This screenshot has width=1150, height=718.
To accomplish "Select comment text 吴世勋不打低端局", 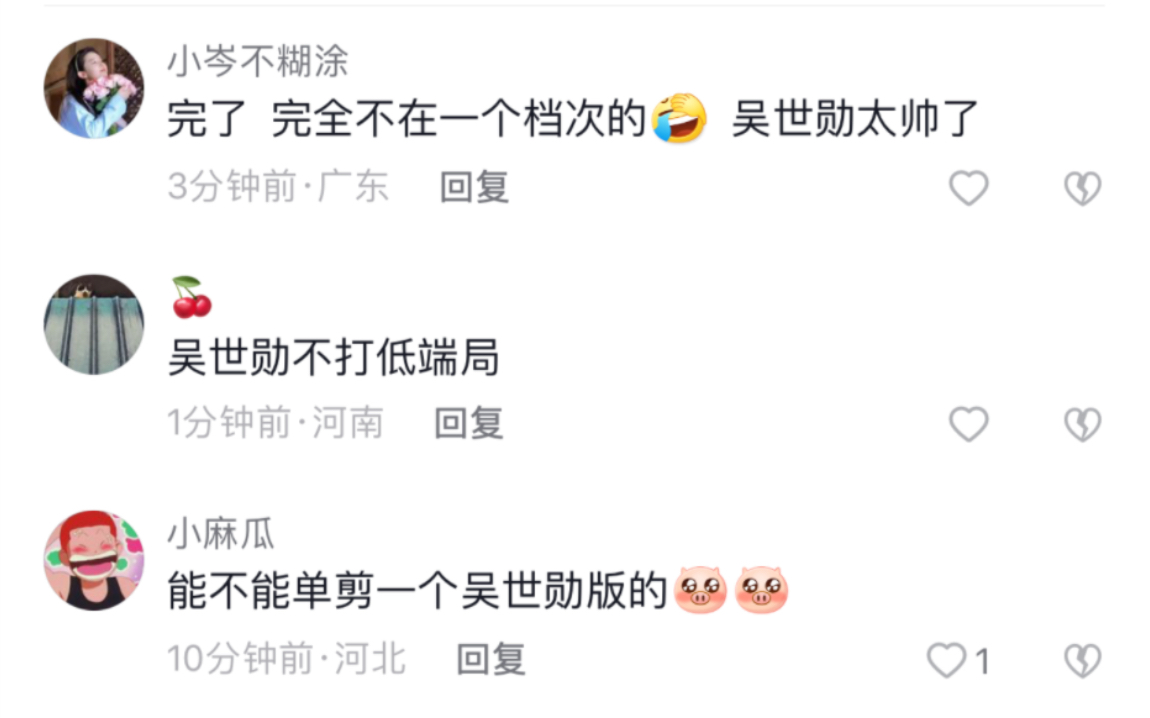I will point(334,358).
